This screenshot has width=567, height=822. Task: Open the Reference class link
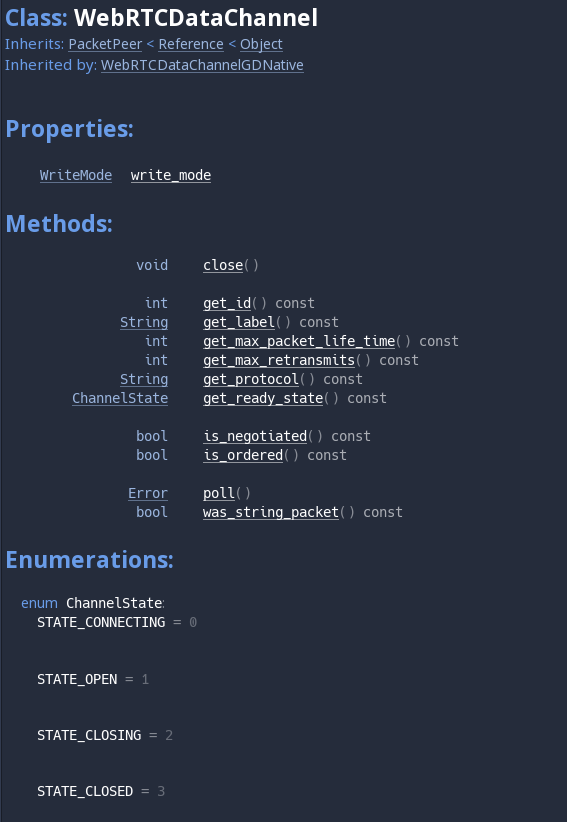191,45
